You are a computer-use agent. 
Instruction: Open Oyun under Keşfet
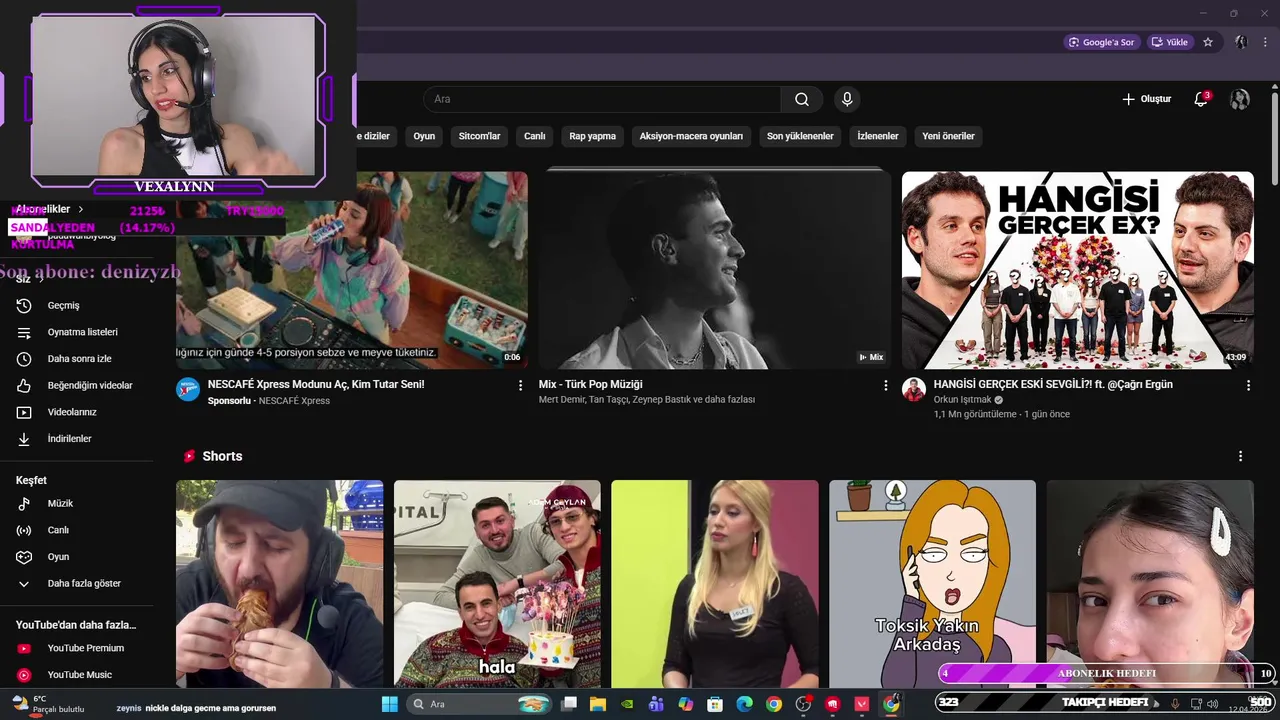78,556
